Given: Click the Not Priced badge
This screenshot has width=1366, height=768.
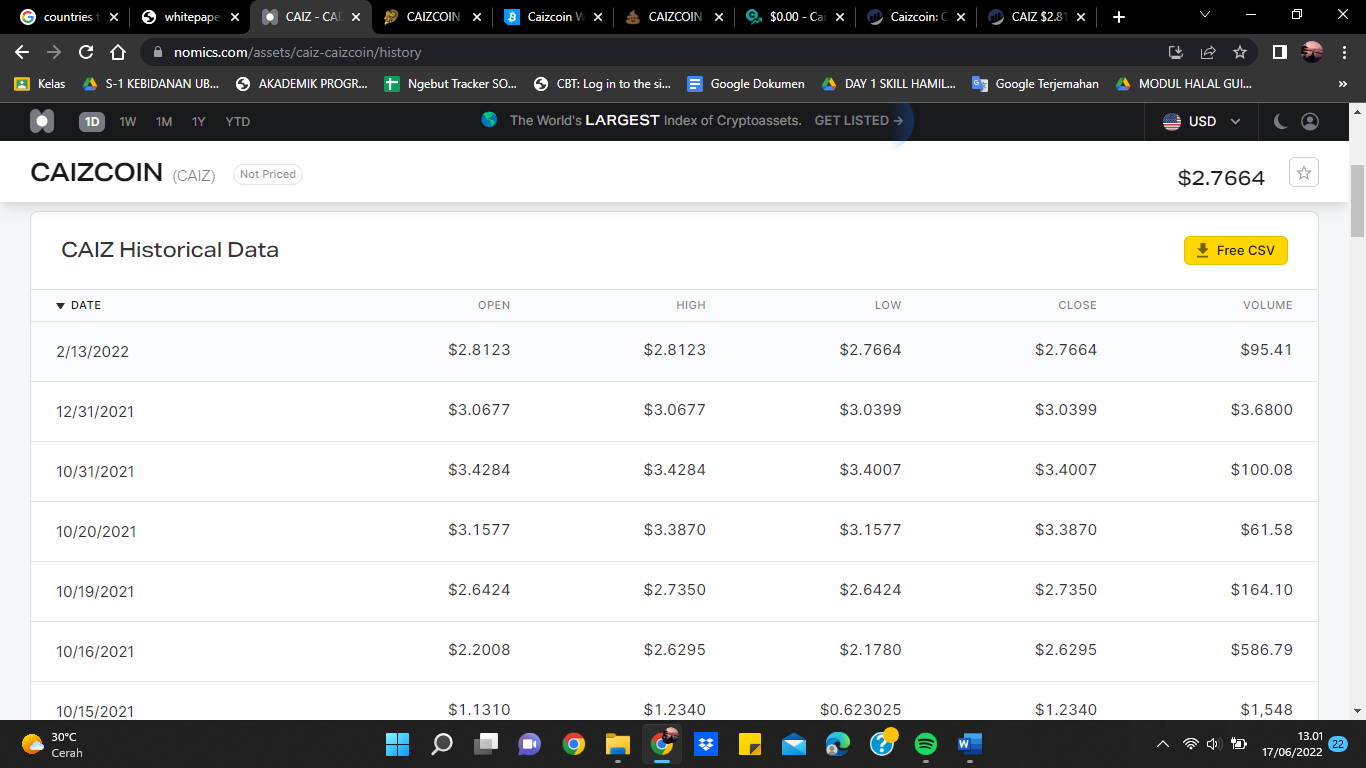Looking at the screenshot, I should (x=268, y=174).
